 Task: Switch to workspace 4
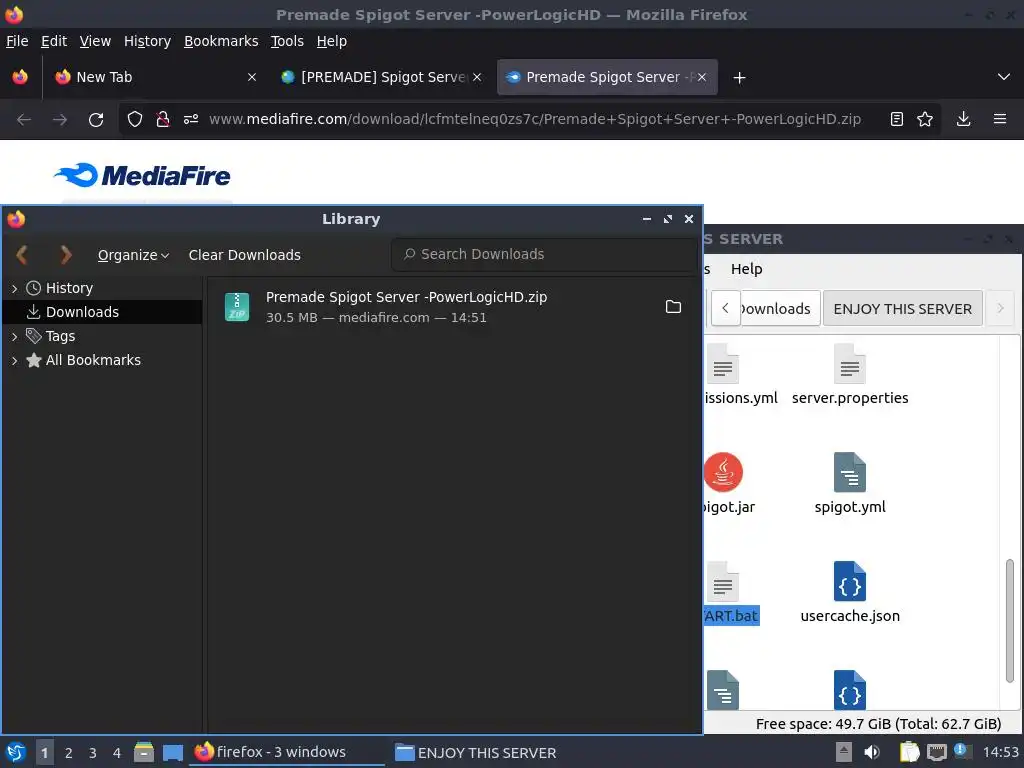[117, 752]
